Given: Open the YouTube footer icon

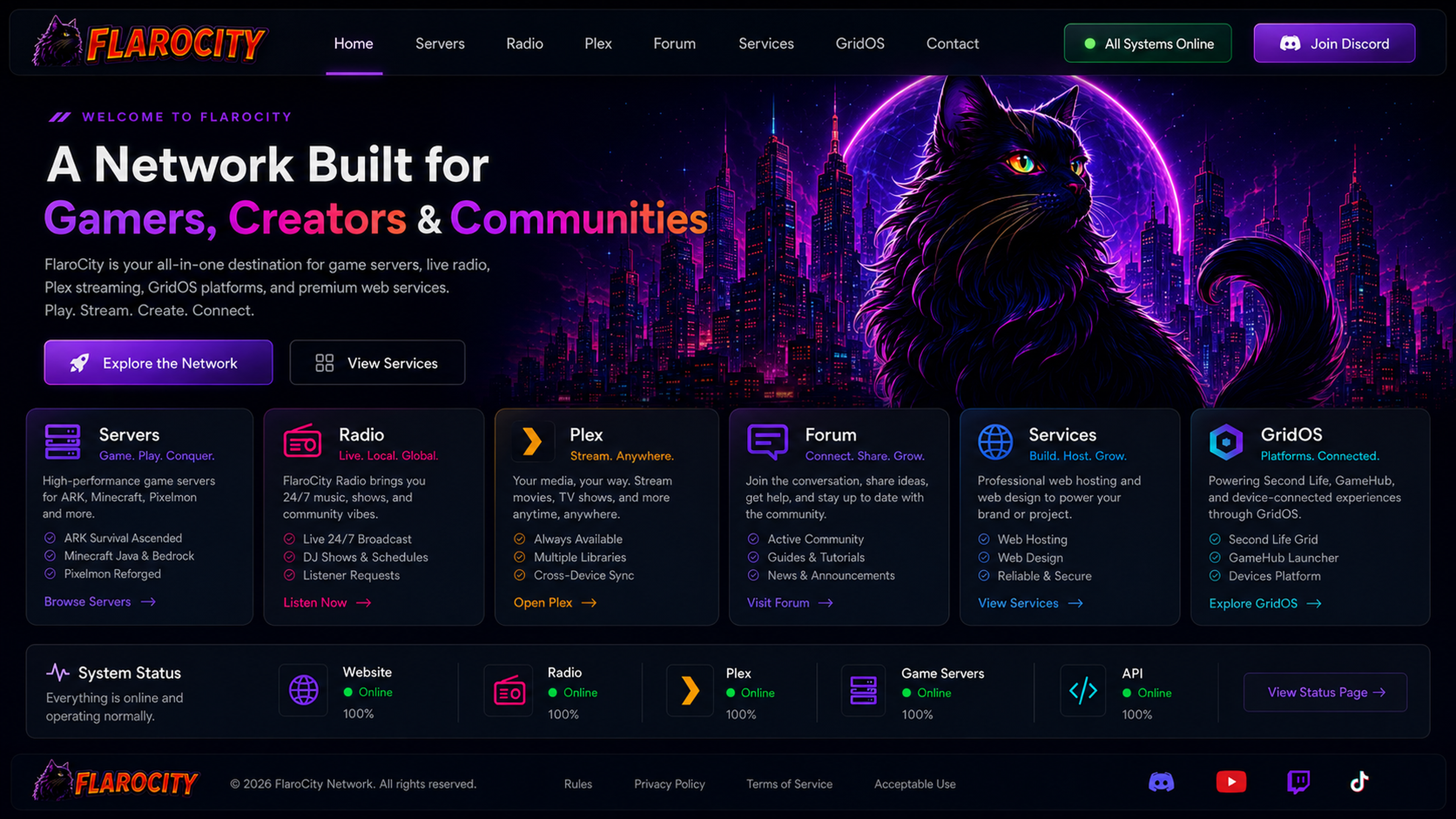Looking at the screenshot, I should (x=1231, y=782).
